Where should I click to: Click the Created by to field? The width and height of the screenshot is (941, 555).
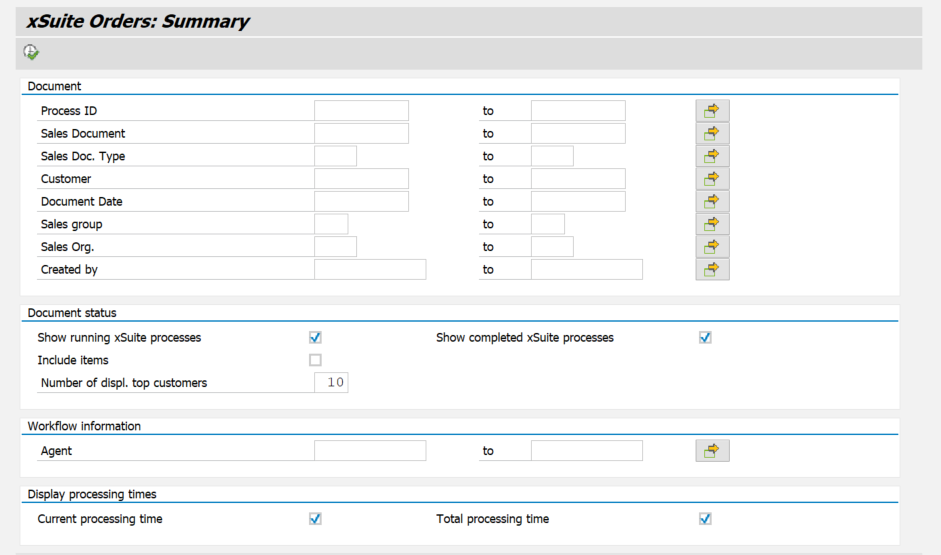point(587,269)
